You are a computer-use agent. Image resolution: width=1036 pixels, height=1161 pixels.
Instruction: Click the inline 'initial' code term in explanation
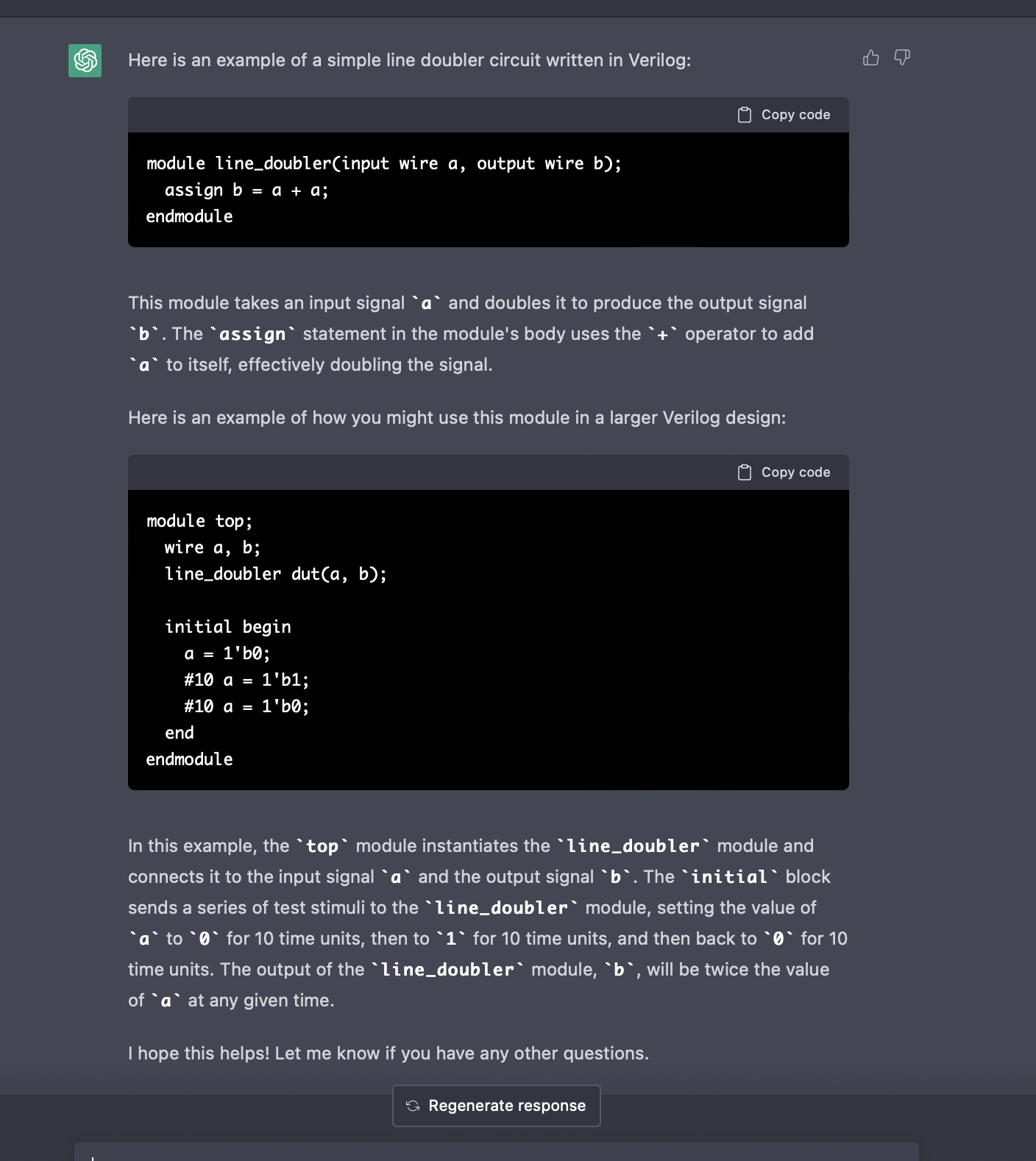pyautogui.click(x=729, y=878)
